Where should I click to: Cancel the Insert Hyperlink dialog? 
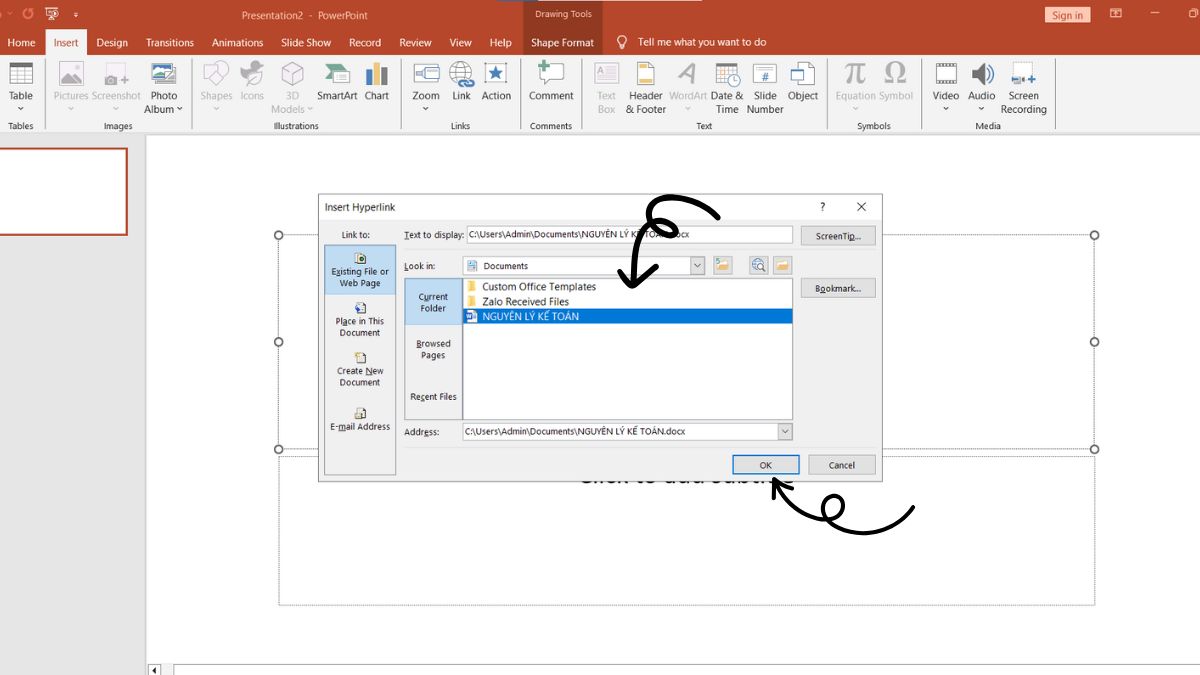tap(842, 465)
